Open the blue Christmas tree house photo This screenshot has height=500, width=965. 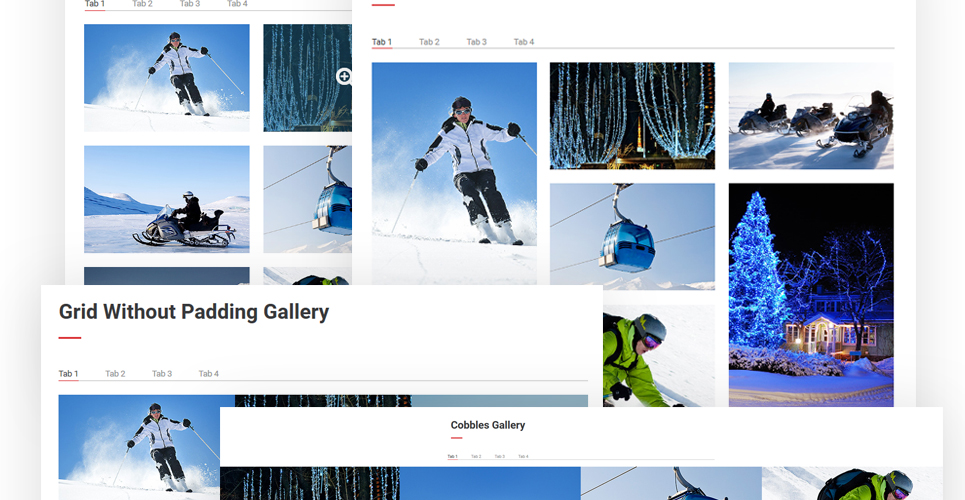coord(811,294)
